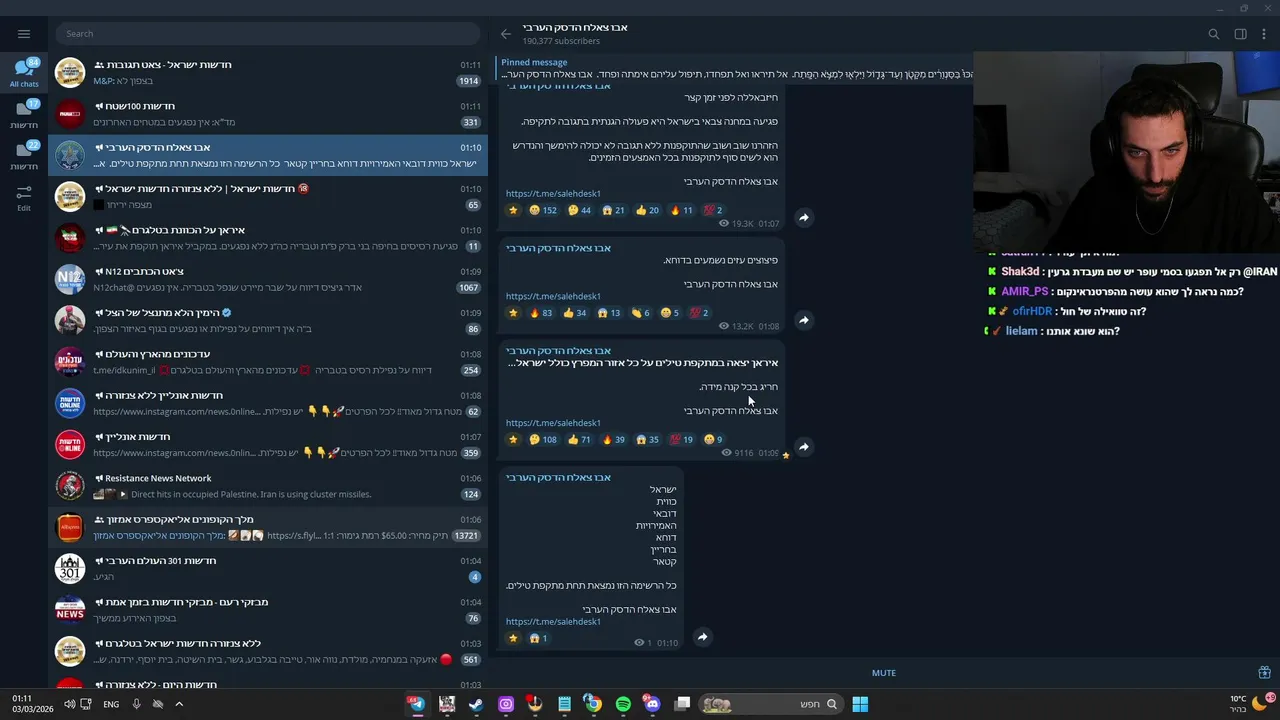The width and height of the screenshot is (1280, 720).
Task: Forward the message with 19.3K views
Action: coord(803,217)
